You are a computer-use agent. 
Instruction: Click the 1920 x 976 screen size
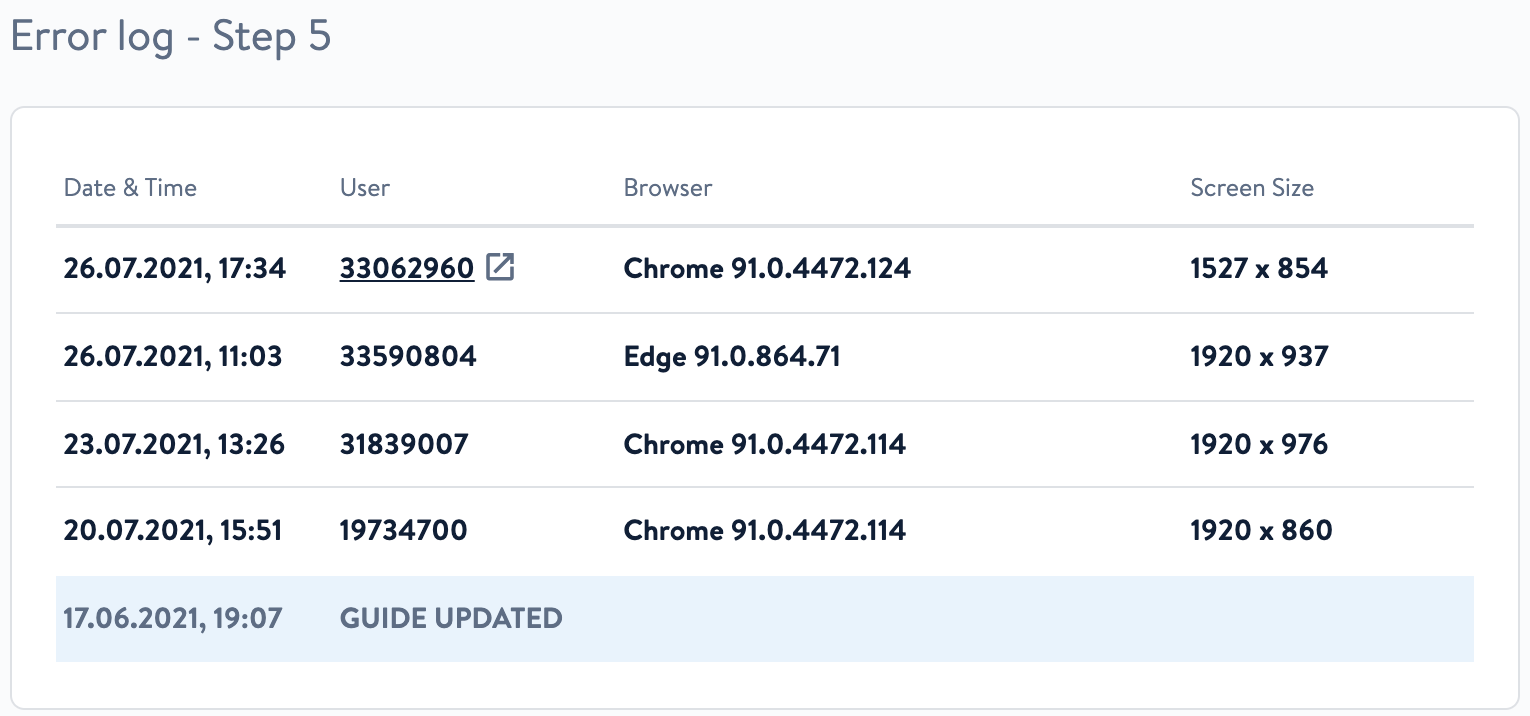[1259, 444]
